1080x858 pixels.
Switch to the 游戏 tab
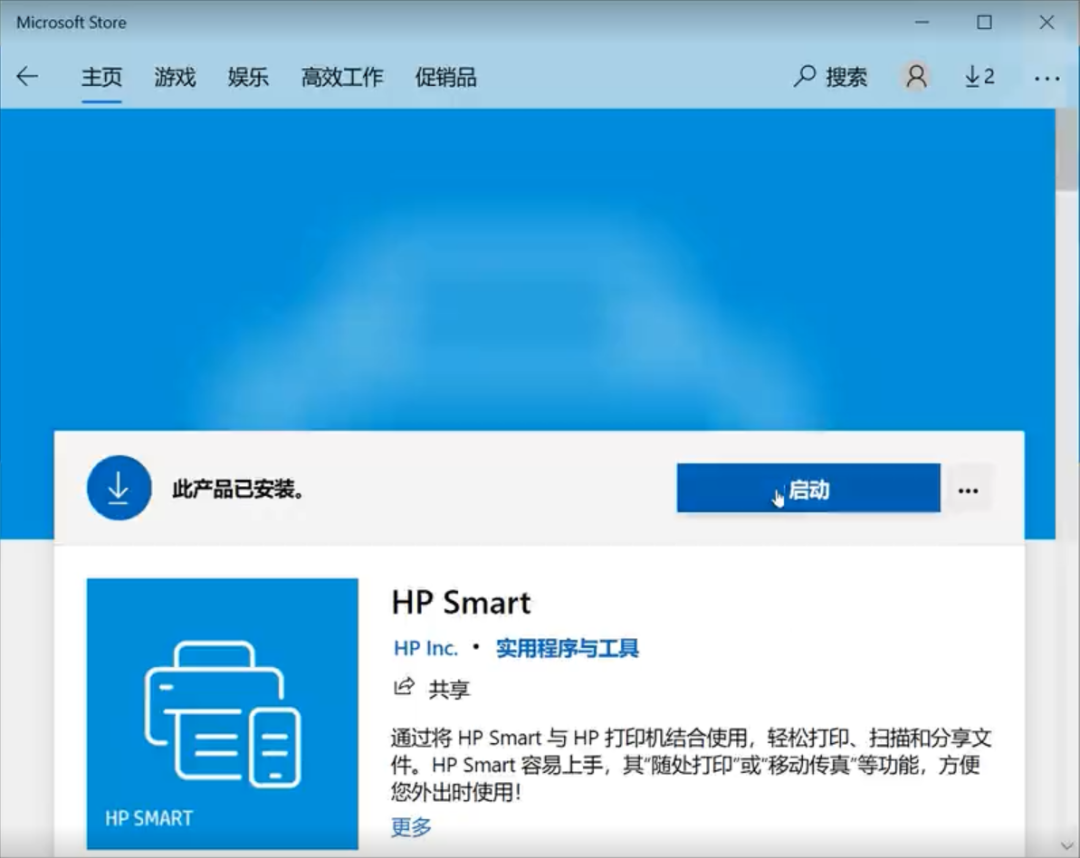tap(175, 77)
